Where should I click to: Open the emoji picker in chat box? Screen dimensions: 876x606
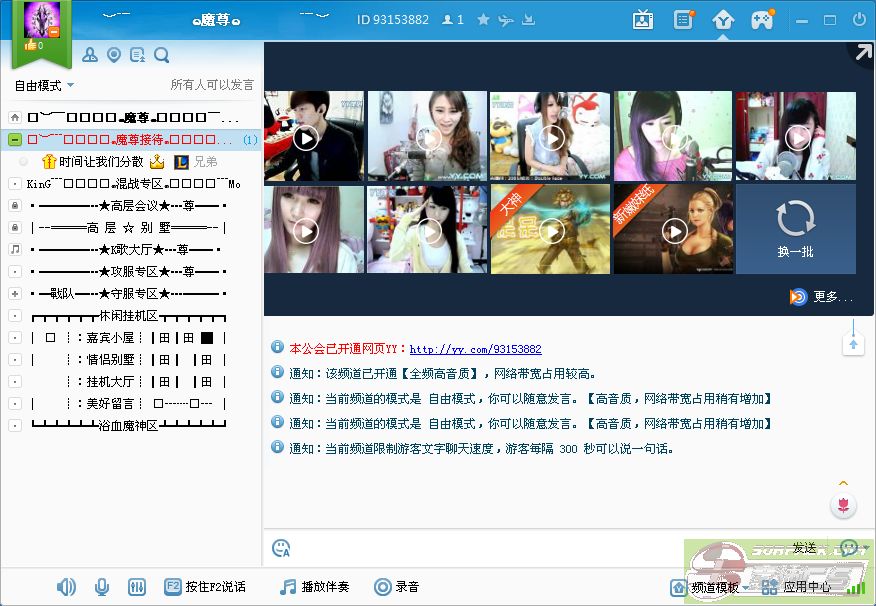coord(280,548)
